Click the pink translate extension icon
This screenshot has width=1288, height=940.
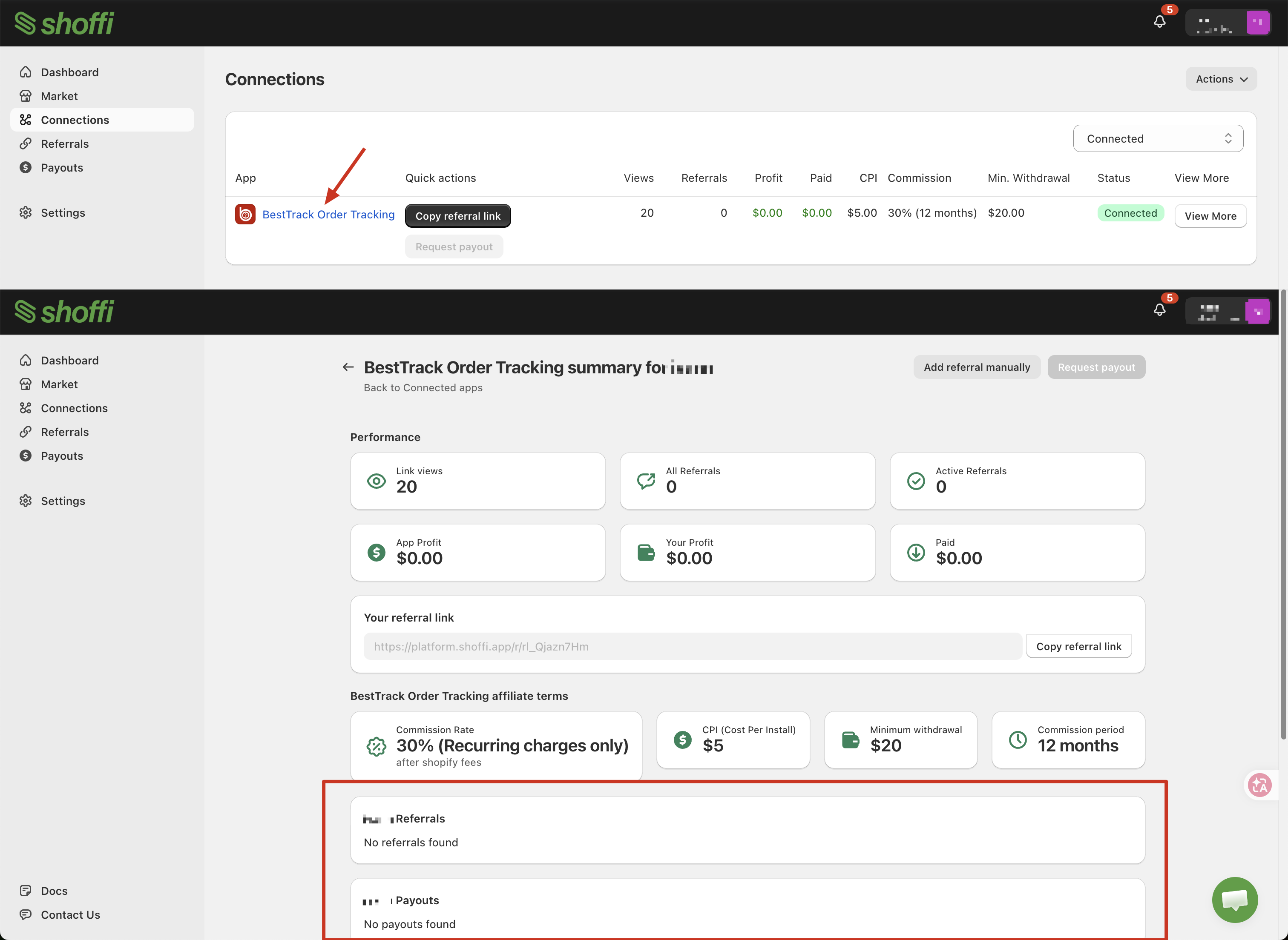1259,785
